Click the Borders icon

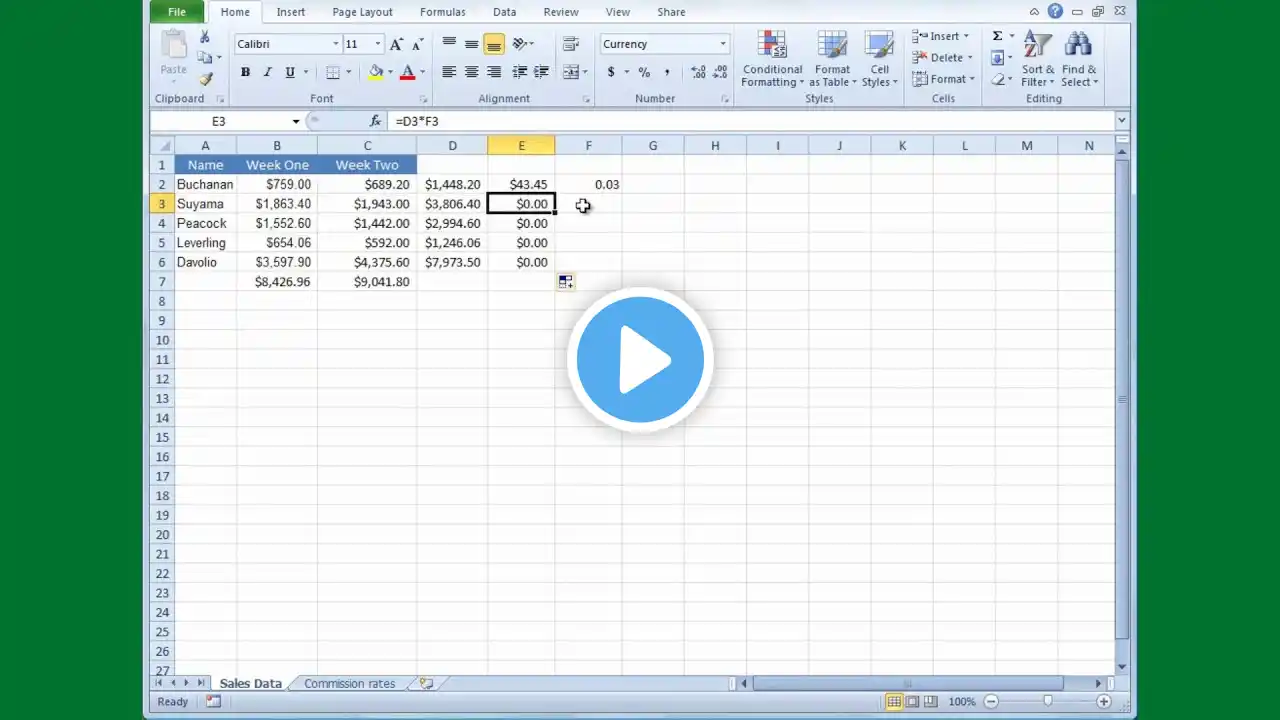click(x=333, y=72)
